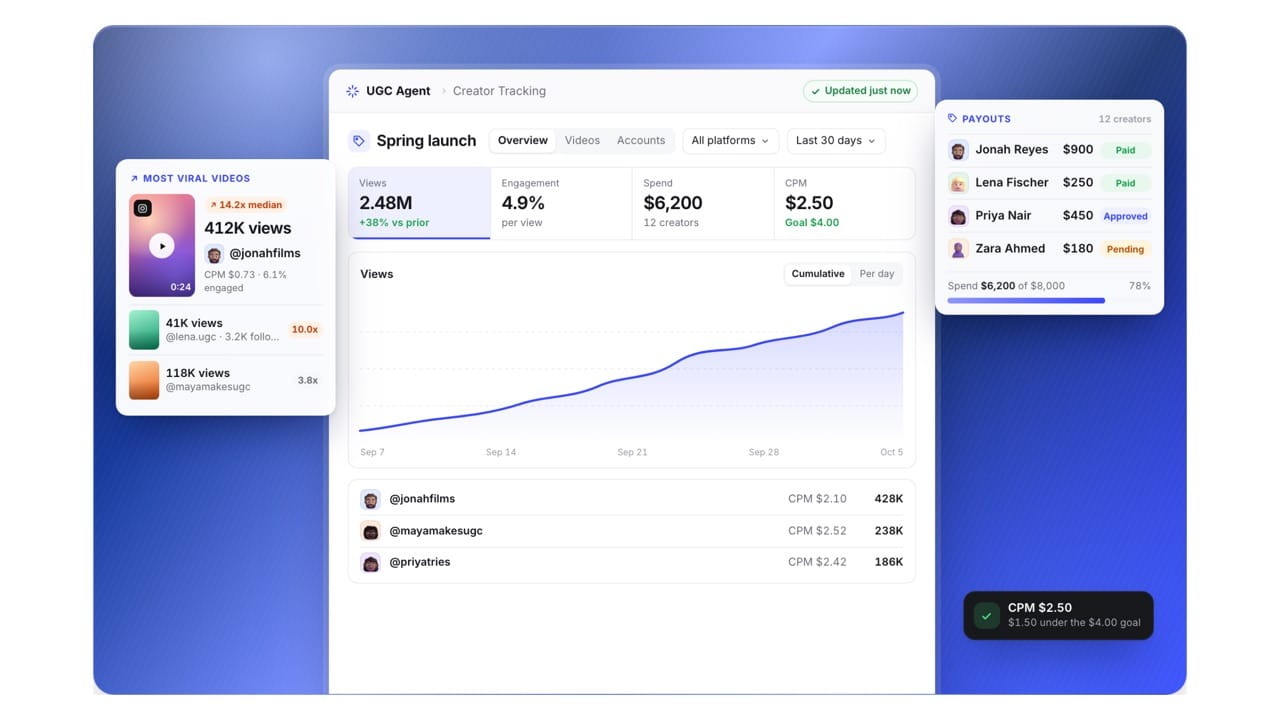The width and height of the screenshot is (1280, 720).
Task: Select the Spend $6,200 metric card
Action: (703, 203)
